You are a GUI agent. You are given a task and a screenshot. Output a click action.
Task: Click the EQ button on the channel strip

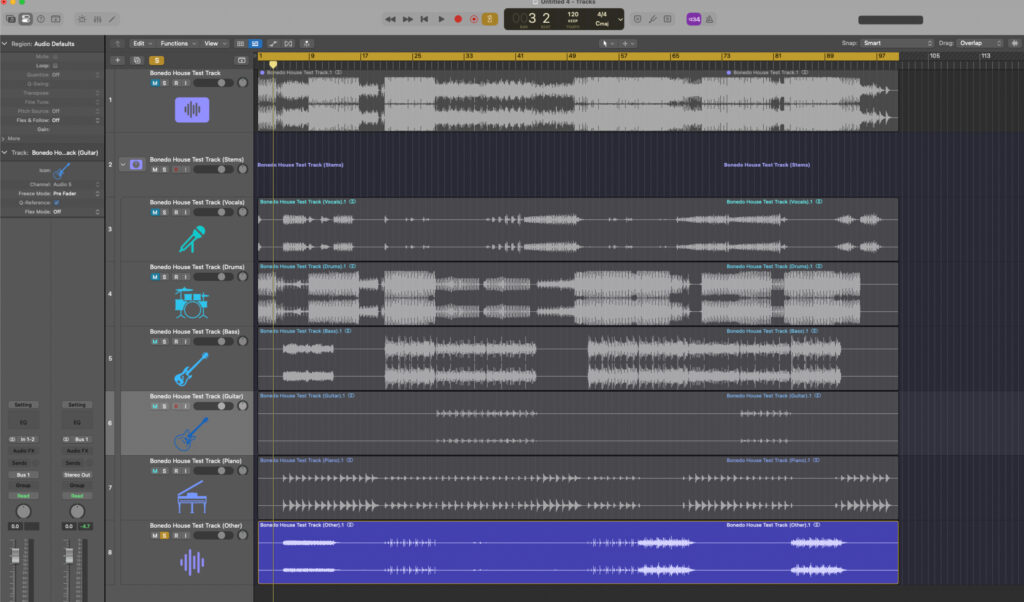point(24,421)
